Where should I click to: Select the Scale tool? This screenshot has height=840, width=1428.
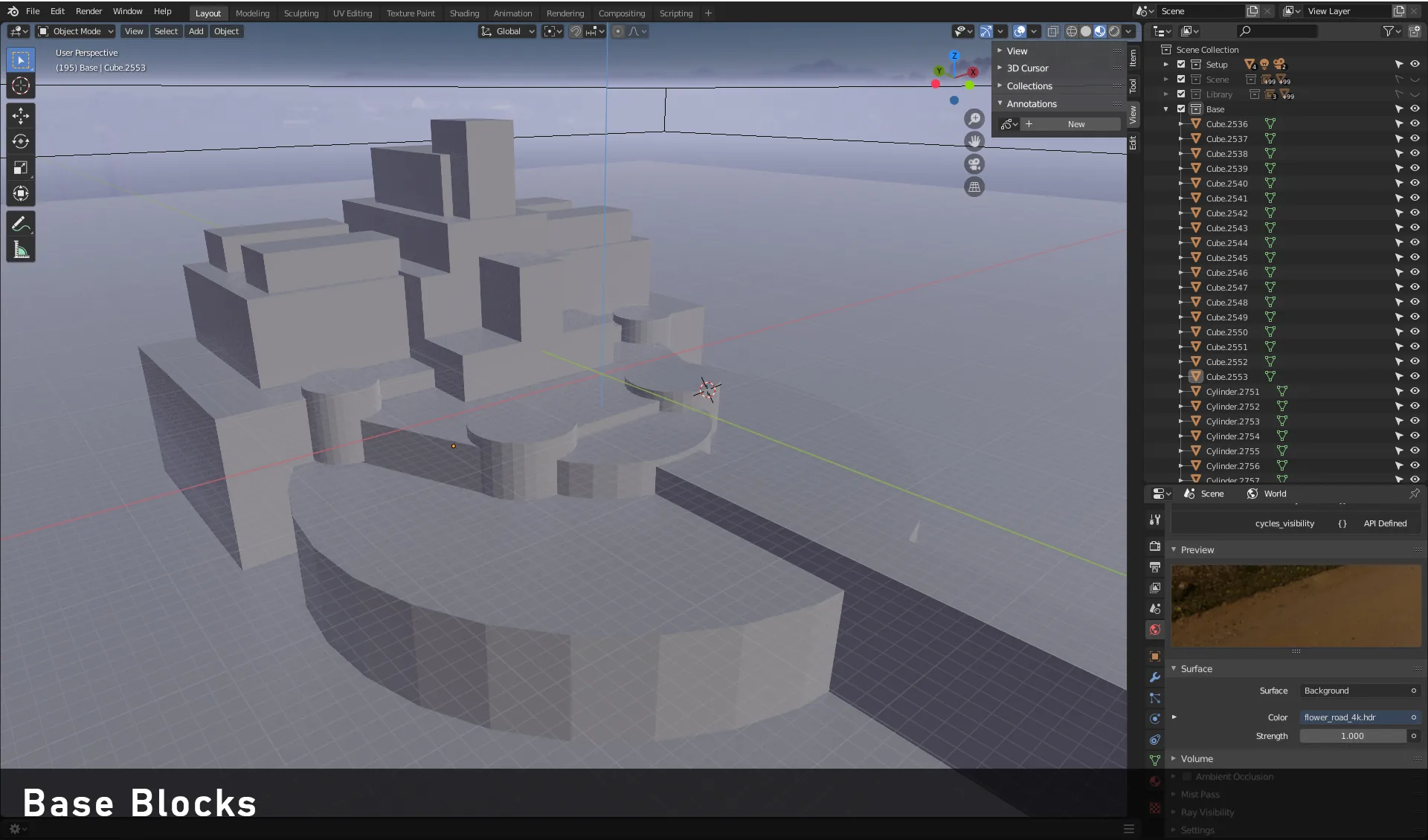[21, 167]
